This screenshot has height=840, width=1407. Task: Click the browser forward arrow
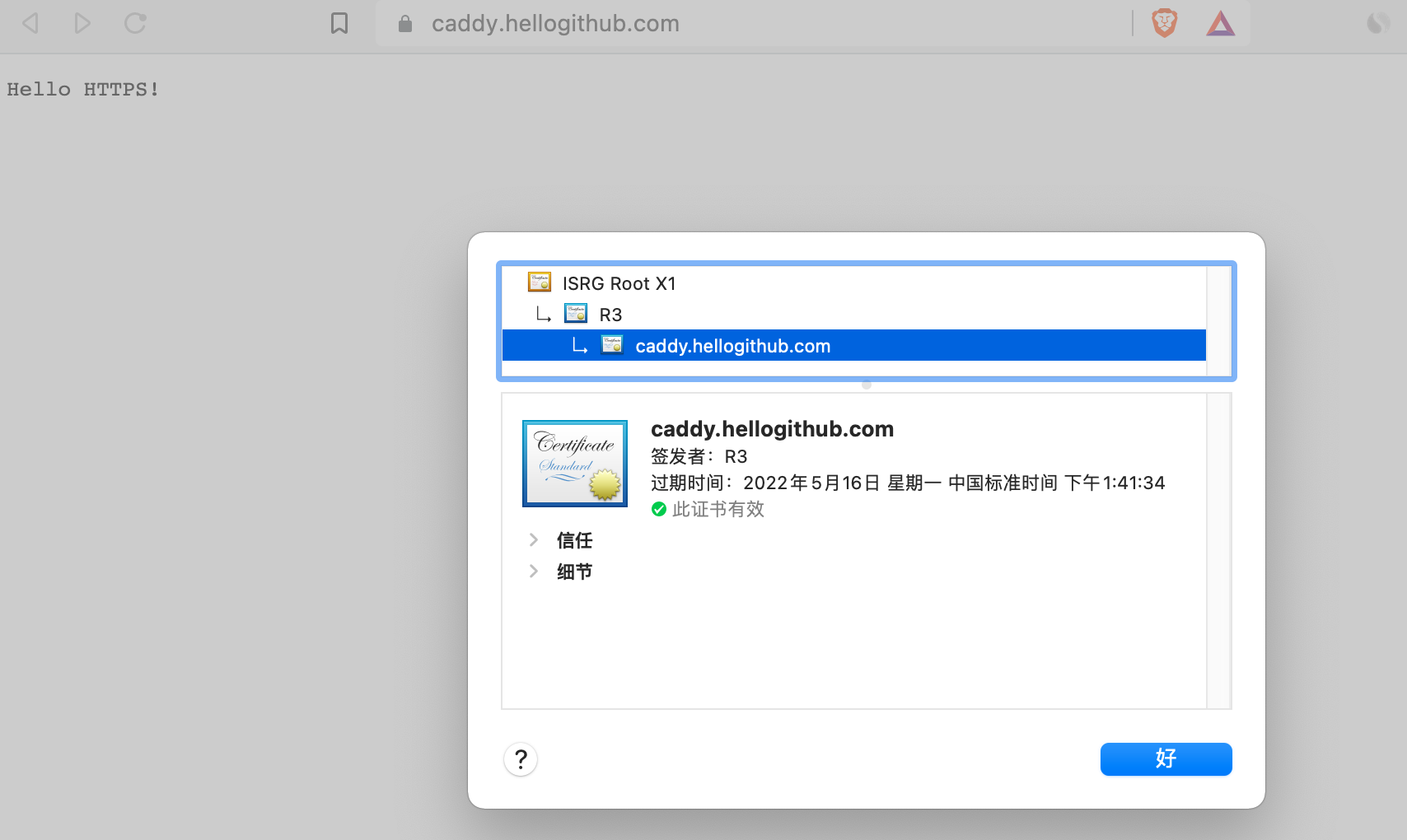[x=82, y=23]
